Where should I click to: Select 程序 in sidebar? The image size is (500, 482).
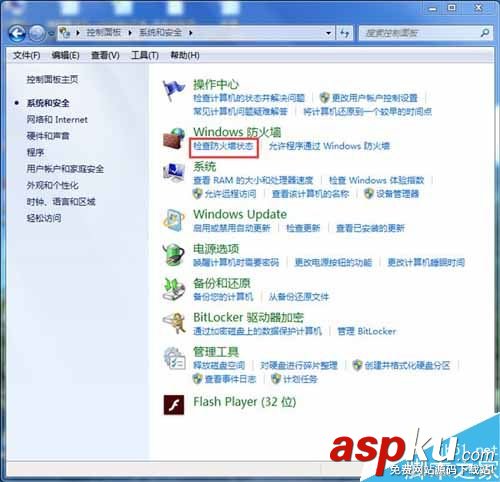tap(35, 153)
